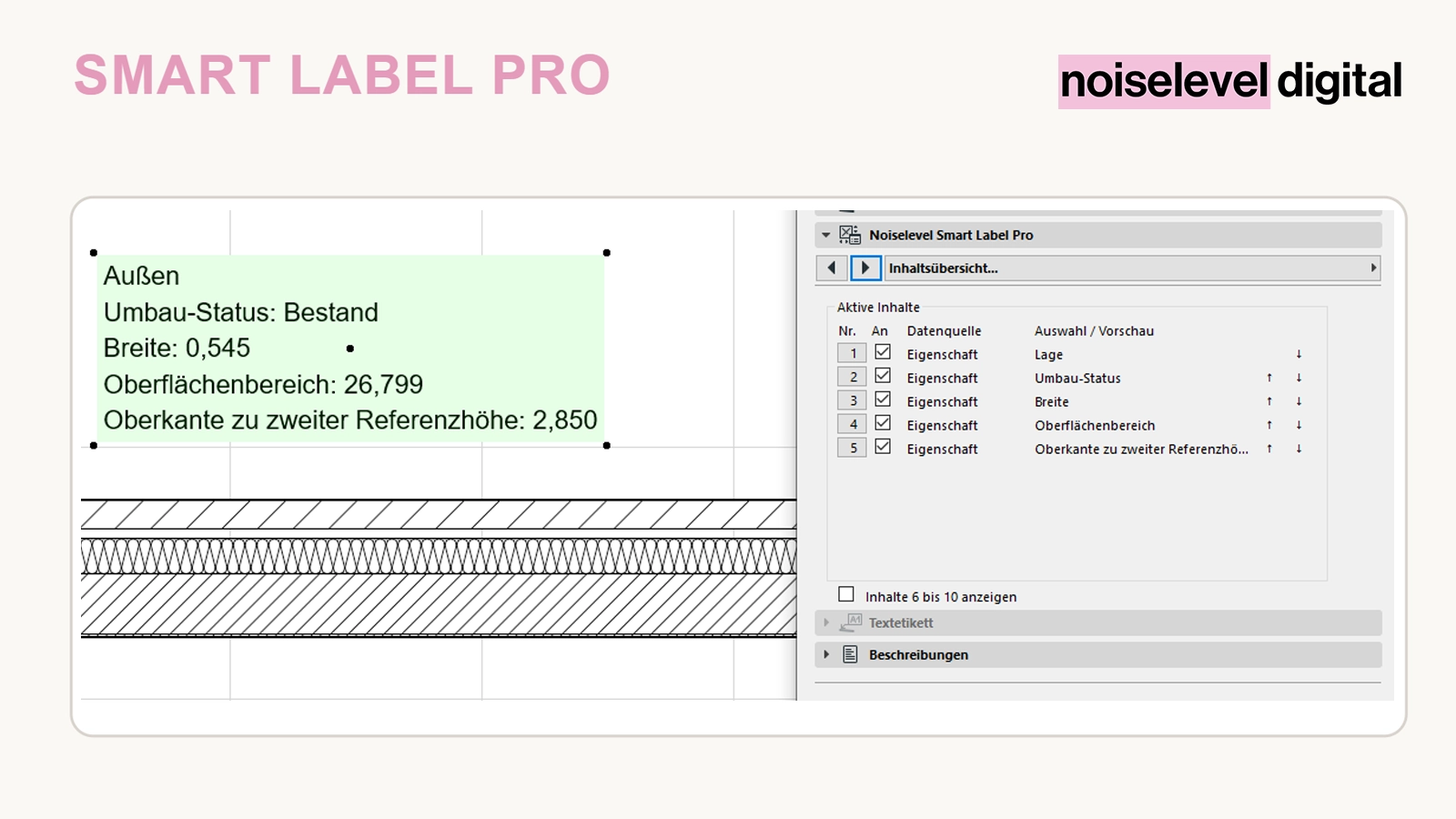
Task: Uncheck content row 2 Umbau-Status checkbox
Action: coord(883,376)
